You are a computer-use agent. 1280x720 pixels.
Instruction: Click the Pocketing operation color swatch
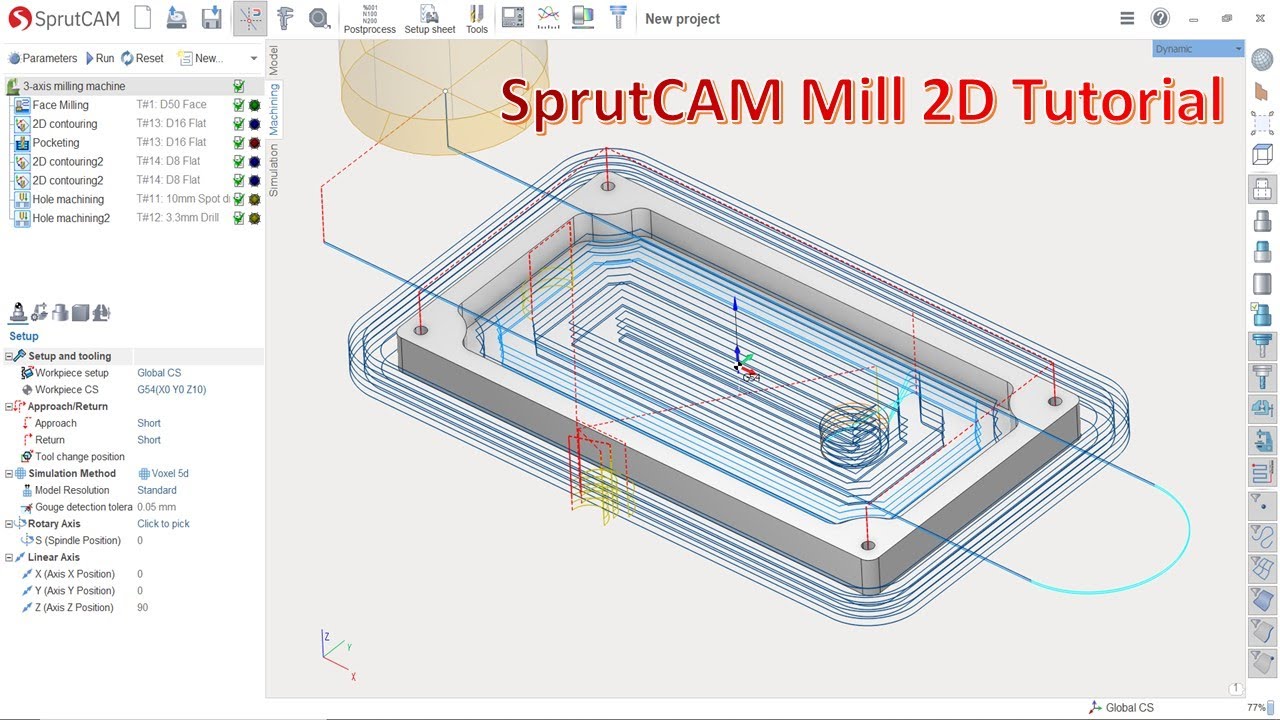(x=254, y=143)
